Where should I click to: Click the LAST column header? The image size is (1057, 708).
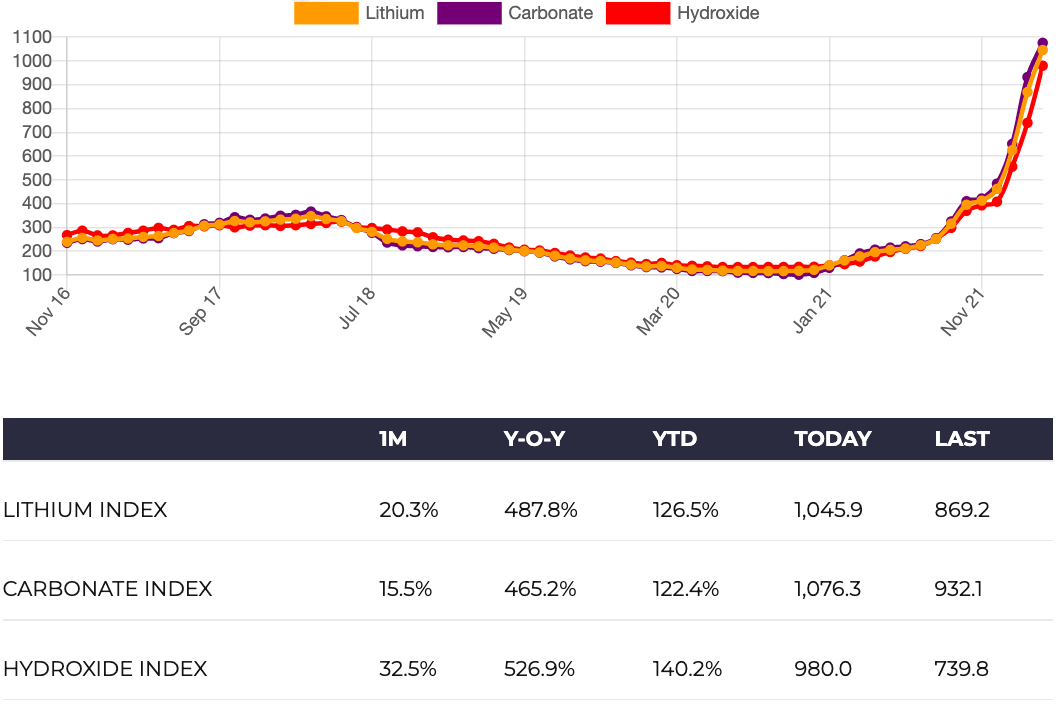(961, 439)
